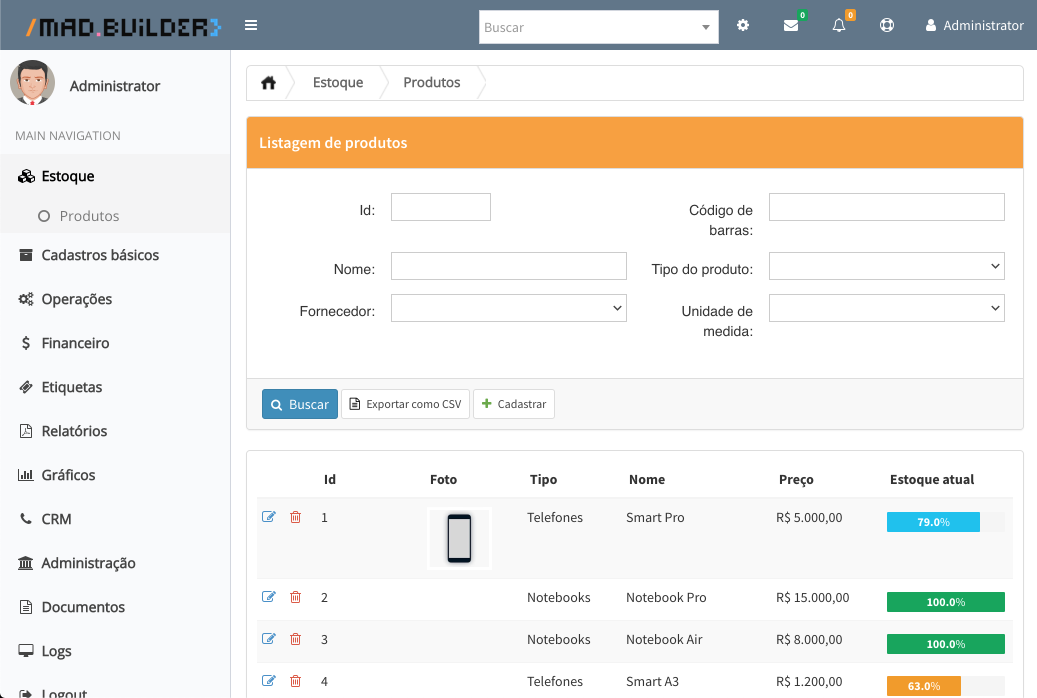Edit product row 2 Notebook Pro
The width and height of the screenshot is (1037, 698).
click(x=269, y=597)
